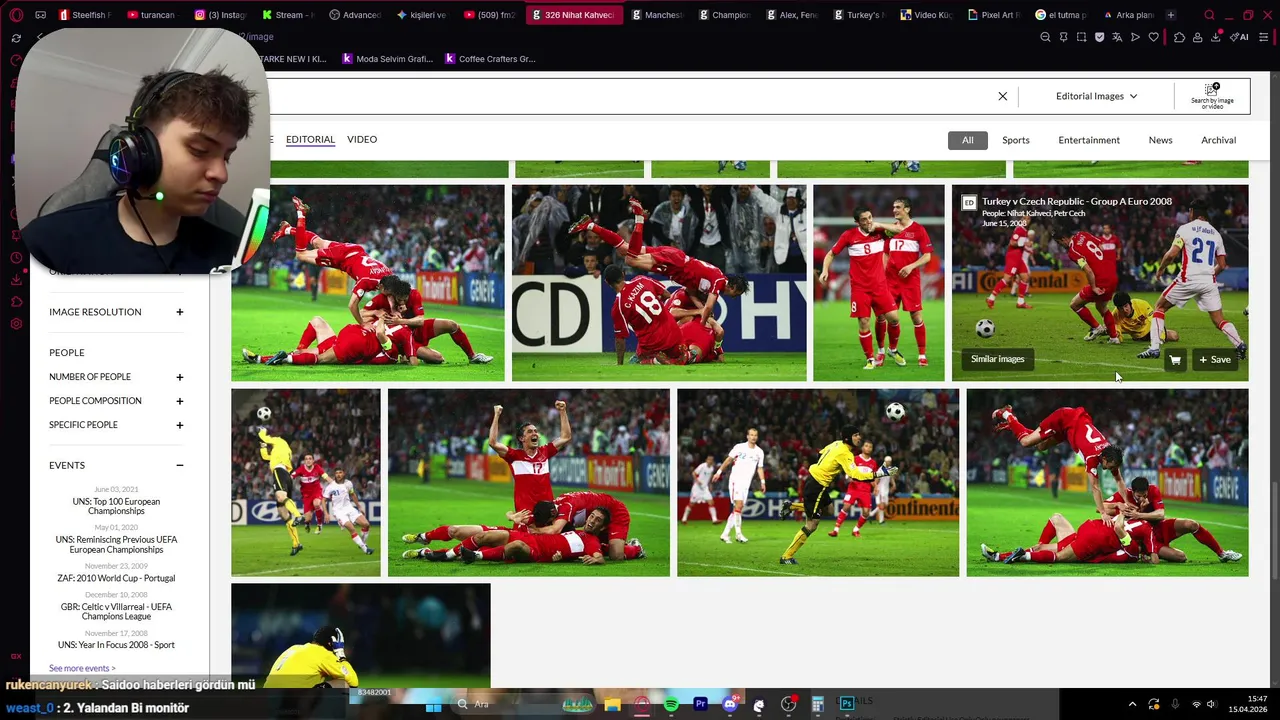Click the pin icon in address bar
The width and height of the screenshot is (1280, 720).
tap(1063, 37)
